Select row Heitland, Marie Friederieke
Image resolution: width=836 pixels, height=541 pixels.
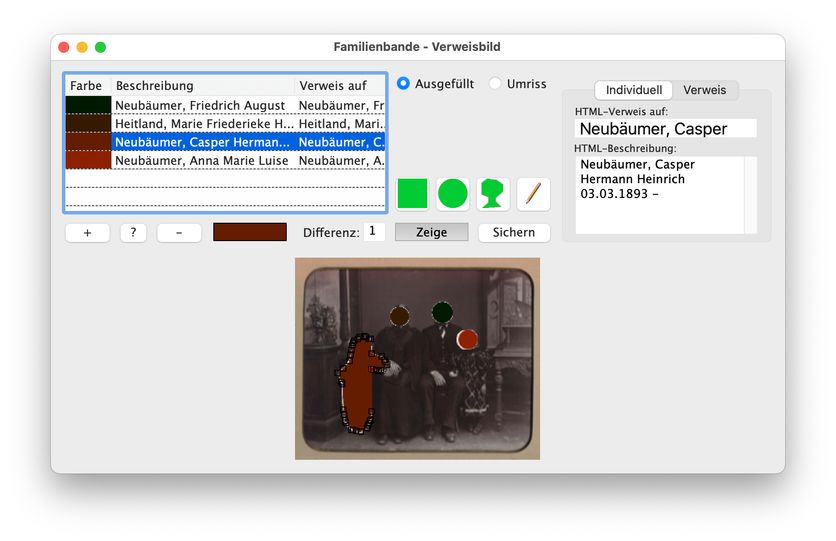[x=201, y=124]
